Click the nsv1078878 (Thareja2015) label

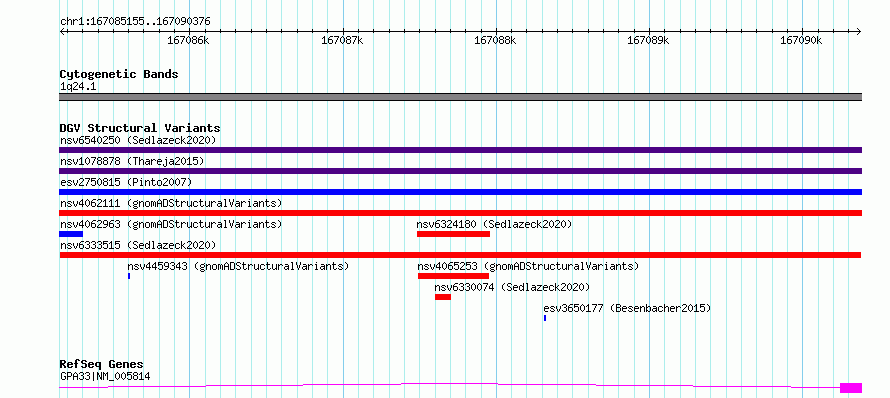(x=132, y=161)
